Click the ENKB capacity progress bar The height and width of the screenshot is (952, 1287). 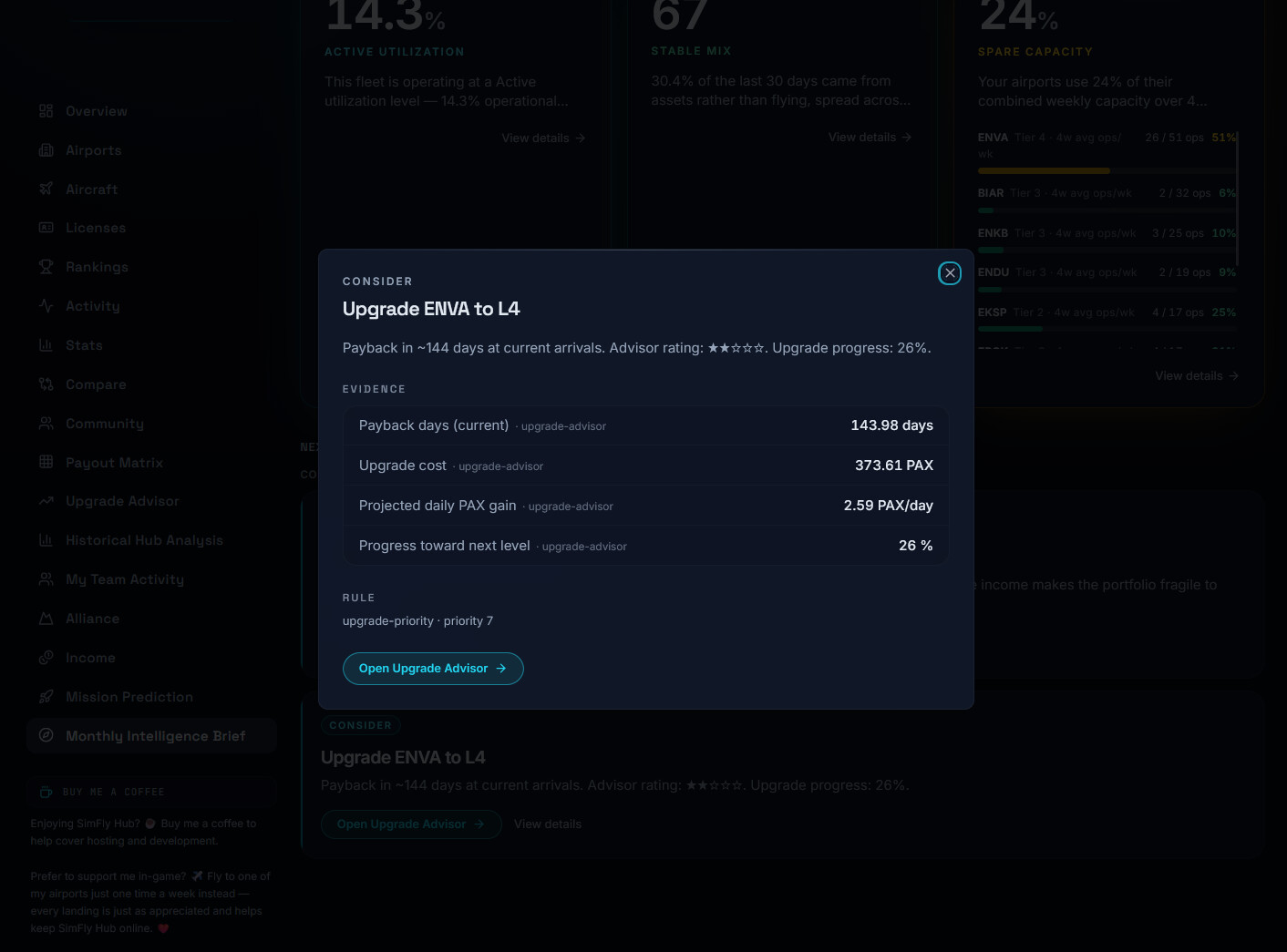tap(1107, 250)
